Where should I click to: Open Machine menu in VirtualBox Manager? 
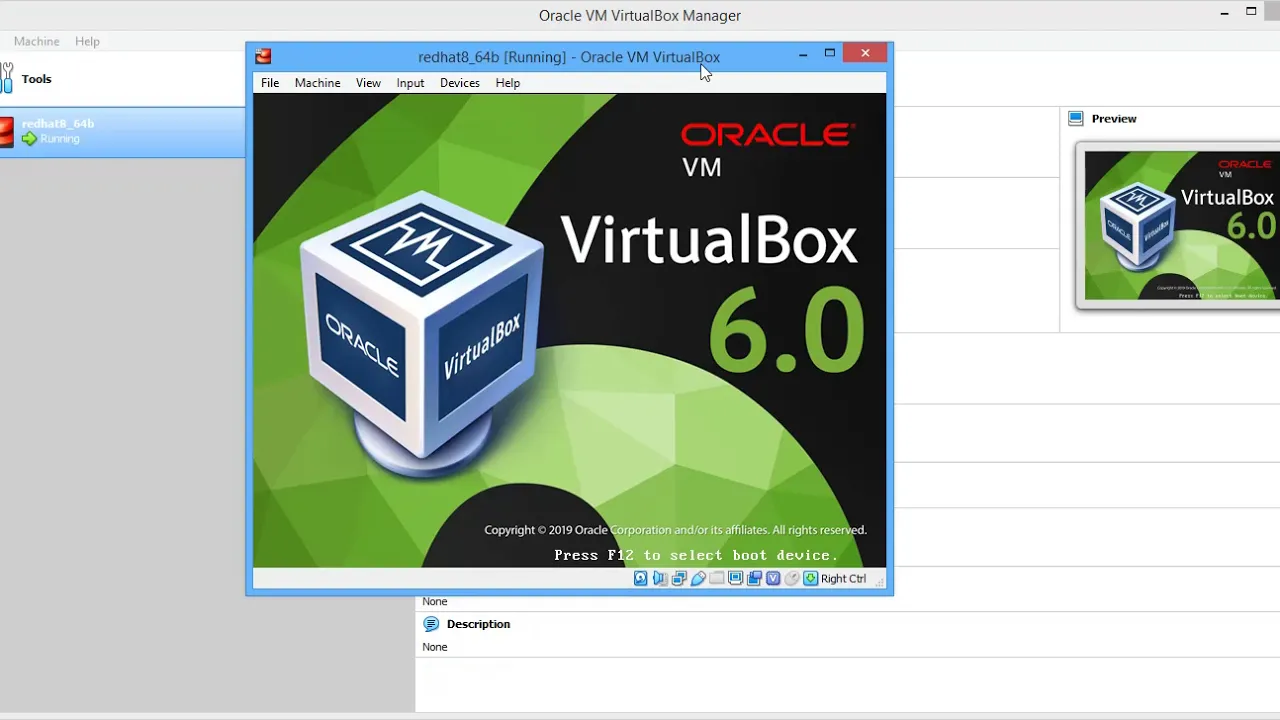[36, 41]
